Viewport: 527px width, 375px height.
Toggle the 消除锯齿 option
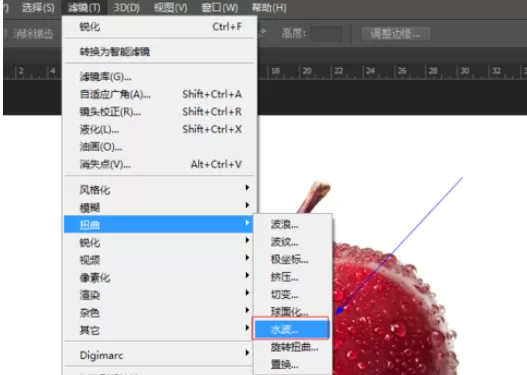[33, 34]
